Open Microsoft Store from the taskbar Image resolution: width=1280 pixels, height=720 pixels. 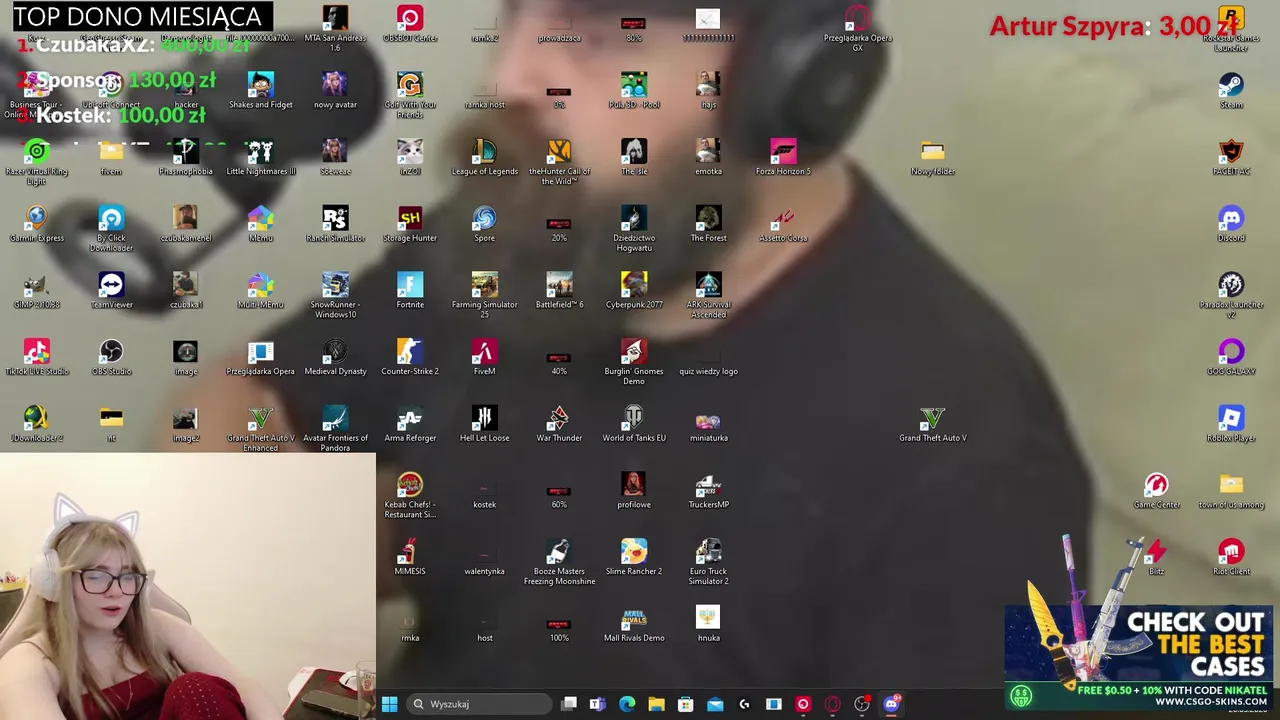click(685, 704)
